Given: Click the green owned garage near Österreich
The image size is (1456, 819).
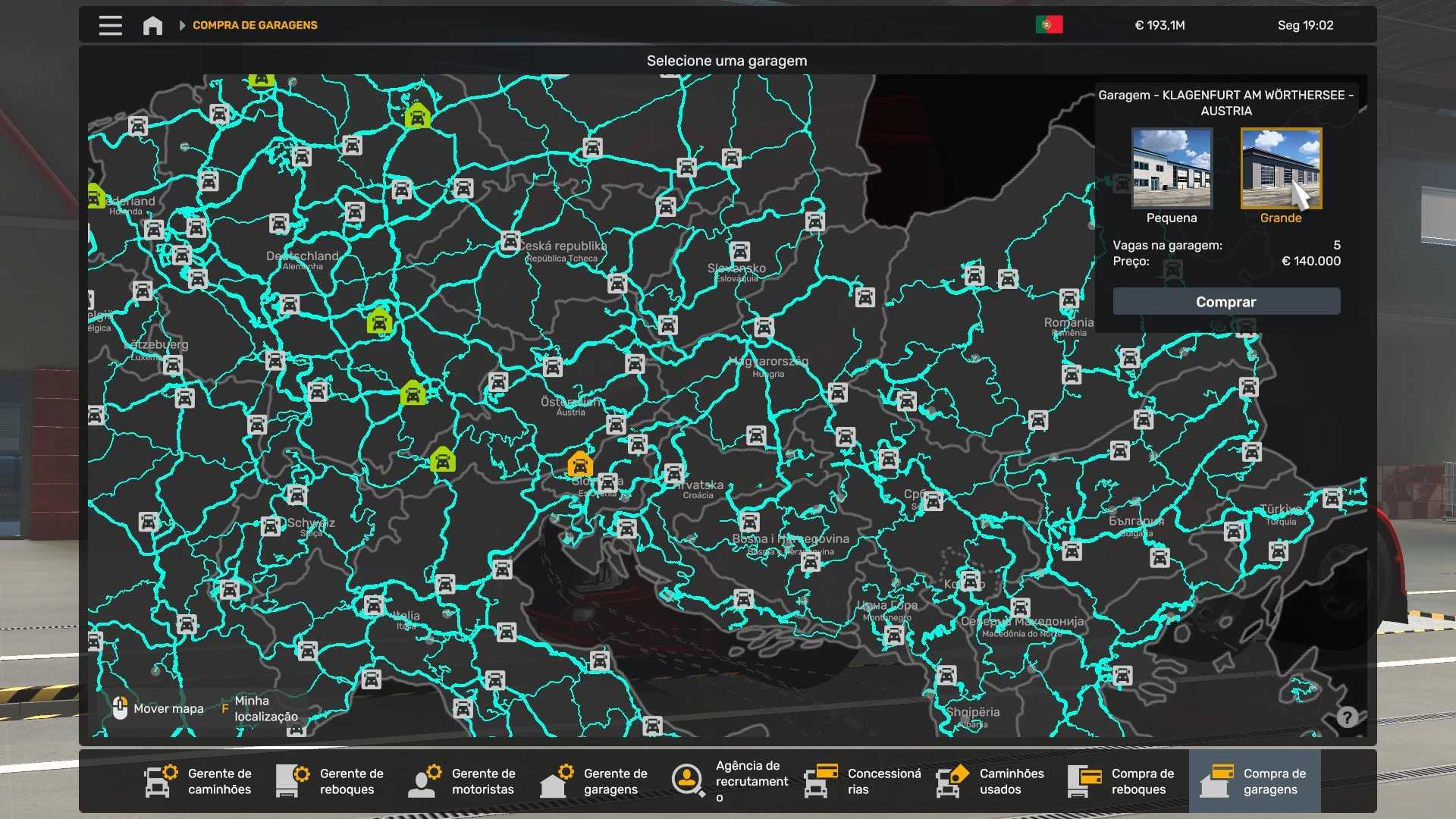Looking at the screenshot, I should tap(443, 460).
